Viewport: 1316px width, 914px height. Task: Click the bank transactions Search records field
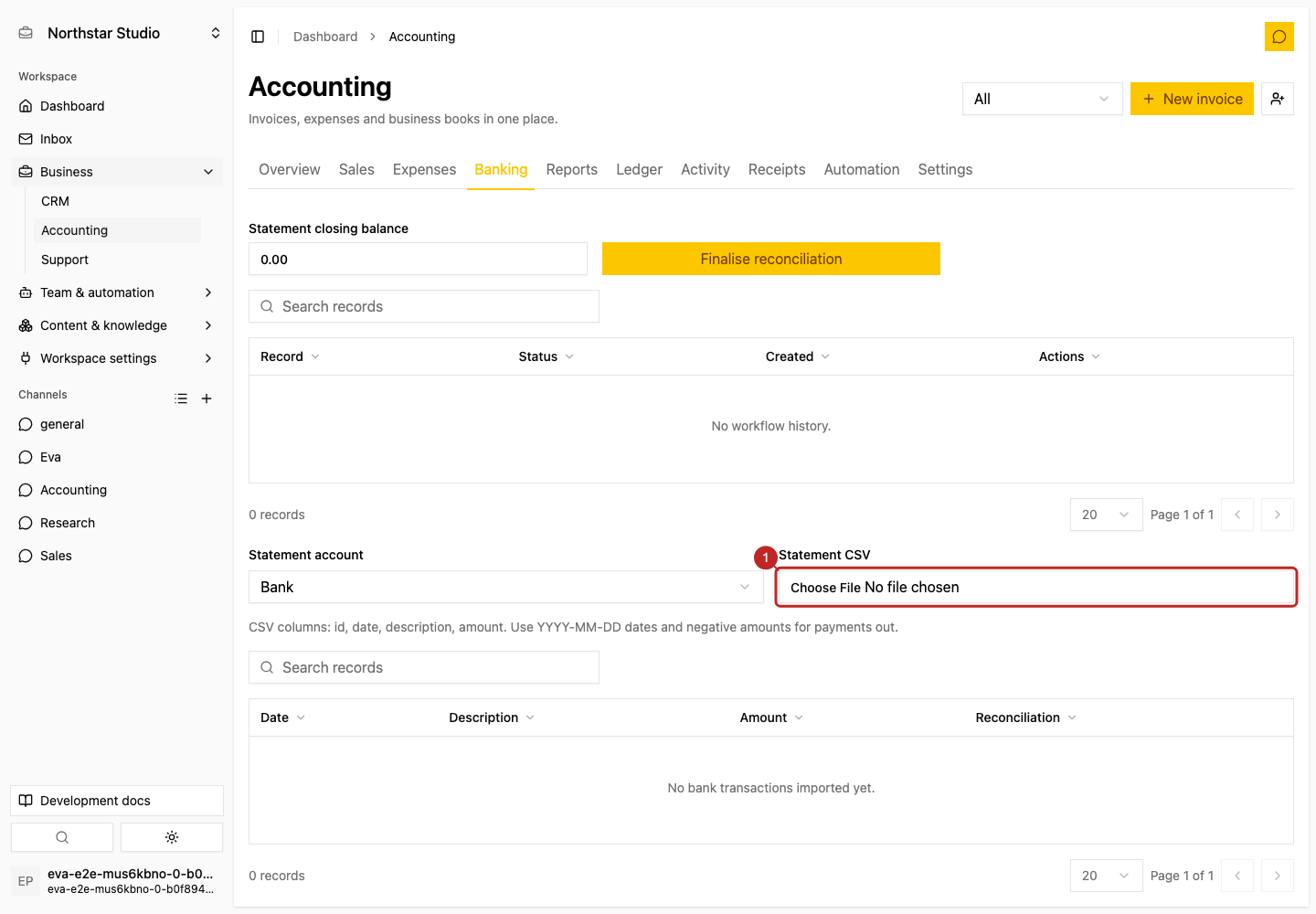424,667
